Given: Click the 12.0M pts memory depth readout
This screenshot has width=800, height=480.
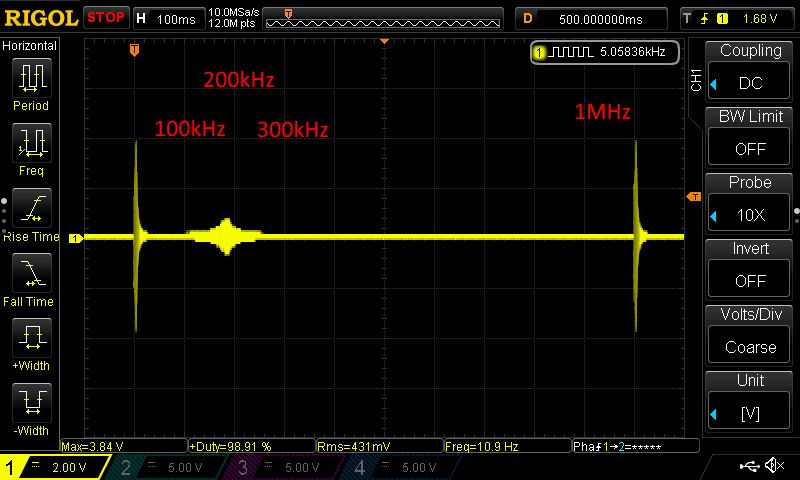Looking at the screenshot, I should [x=232, y=23].
